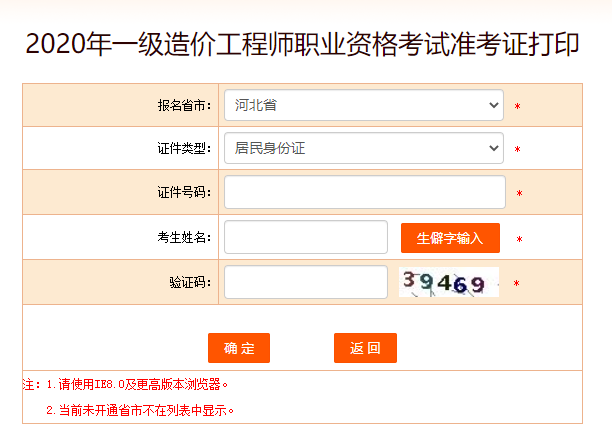The width and height of the screenshot is (612, 445).
Task: Click the 证件号码 field label
Action: pyautogui.click(x=184, y=193)
